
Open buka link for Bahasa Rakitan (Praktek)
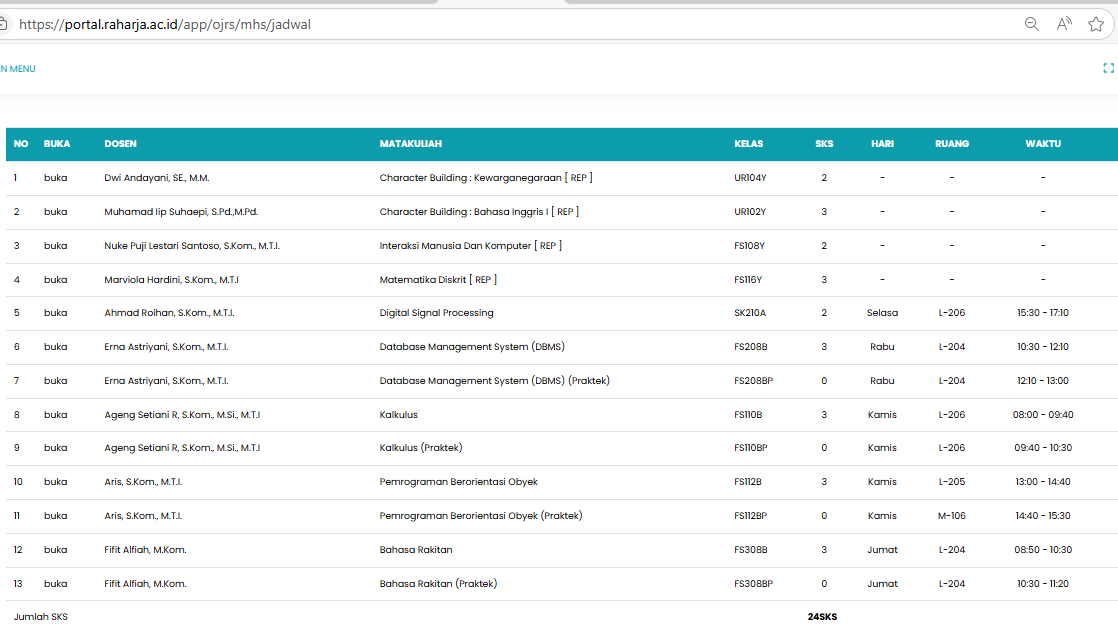pyautogui.click(x=56, y=583)
